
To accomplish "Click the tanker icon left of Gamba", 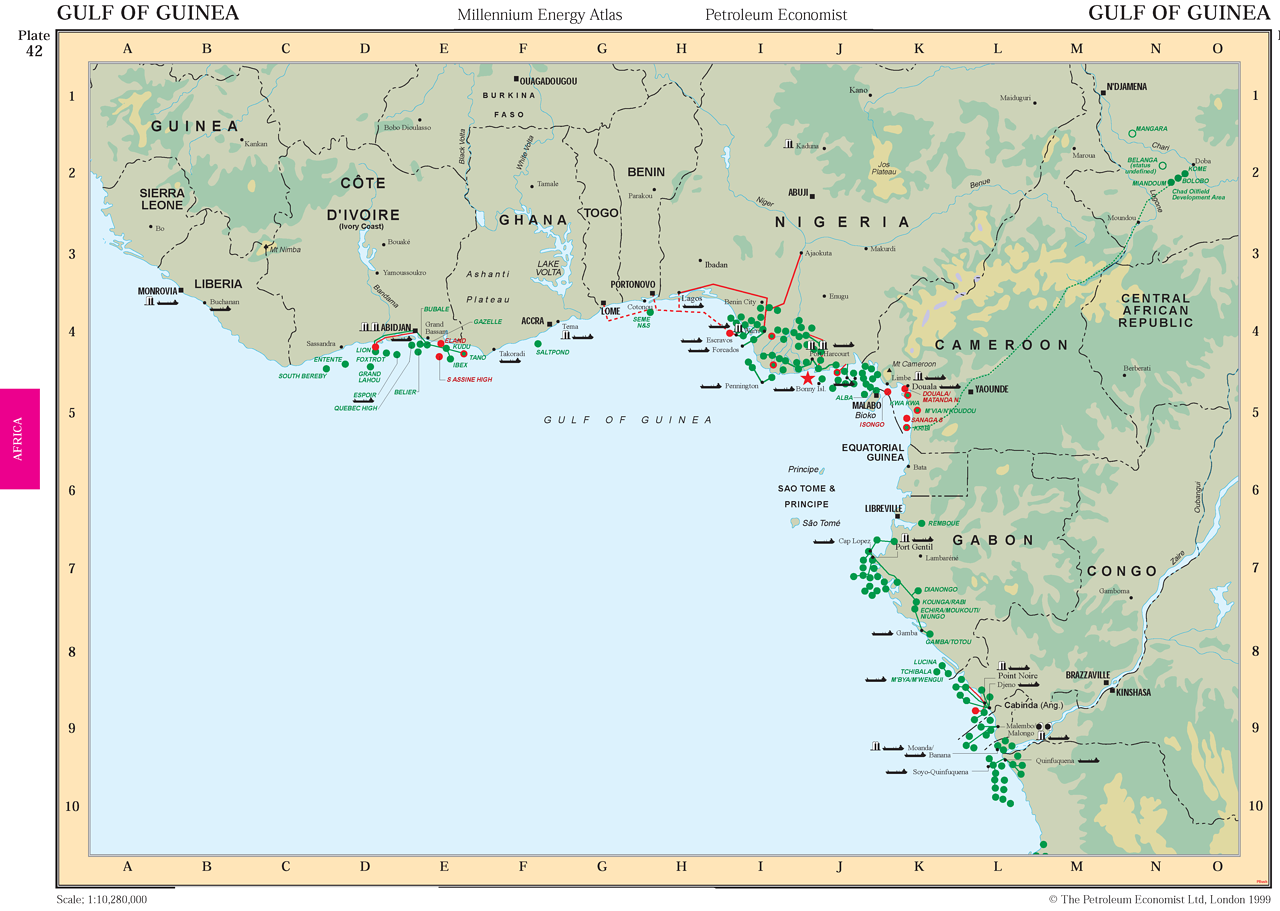I will click(880, 633).
